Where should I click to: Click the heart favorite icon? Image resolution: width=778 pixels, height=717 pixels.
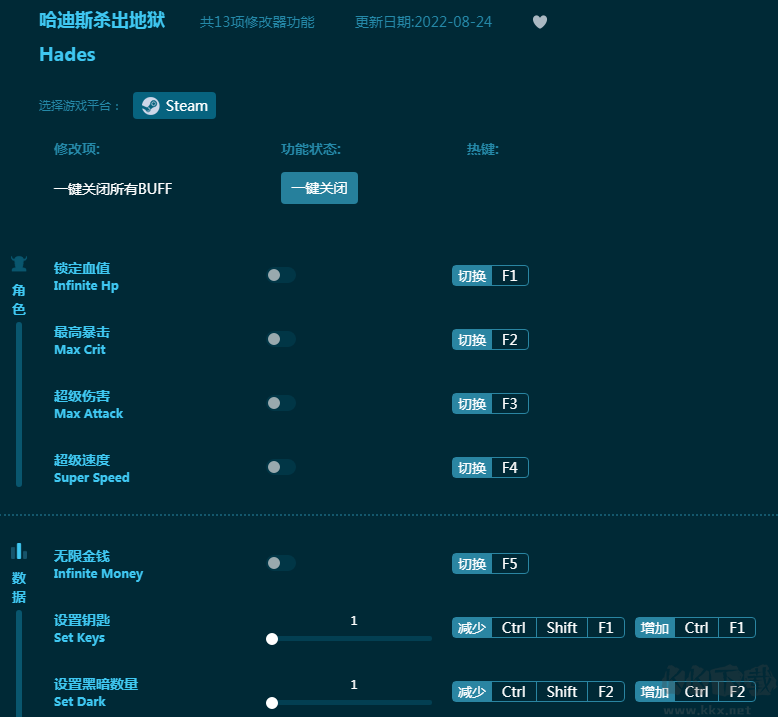[x=540, y=22]
